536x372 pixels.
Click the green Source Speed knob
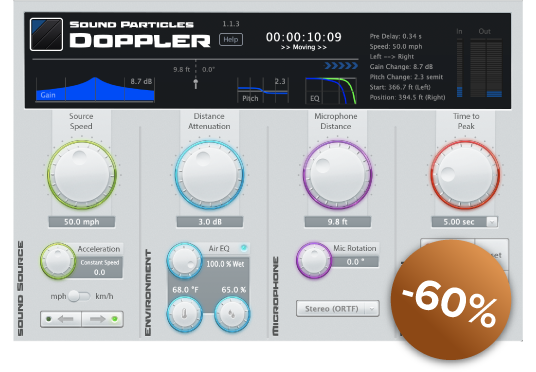tap(82, 175)
